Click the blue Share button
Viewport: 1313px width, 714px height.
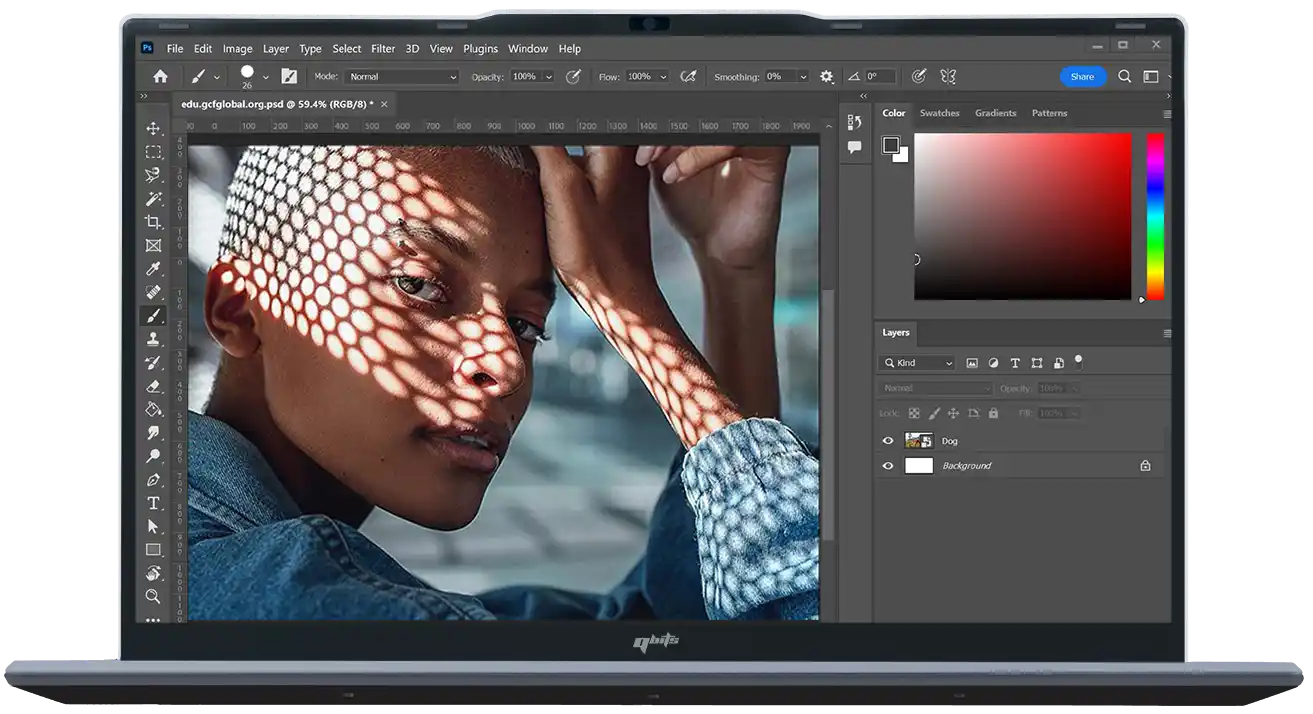coord(1082,76)
